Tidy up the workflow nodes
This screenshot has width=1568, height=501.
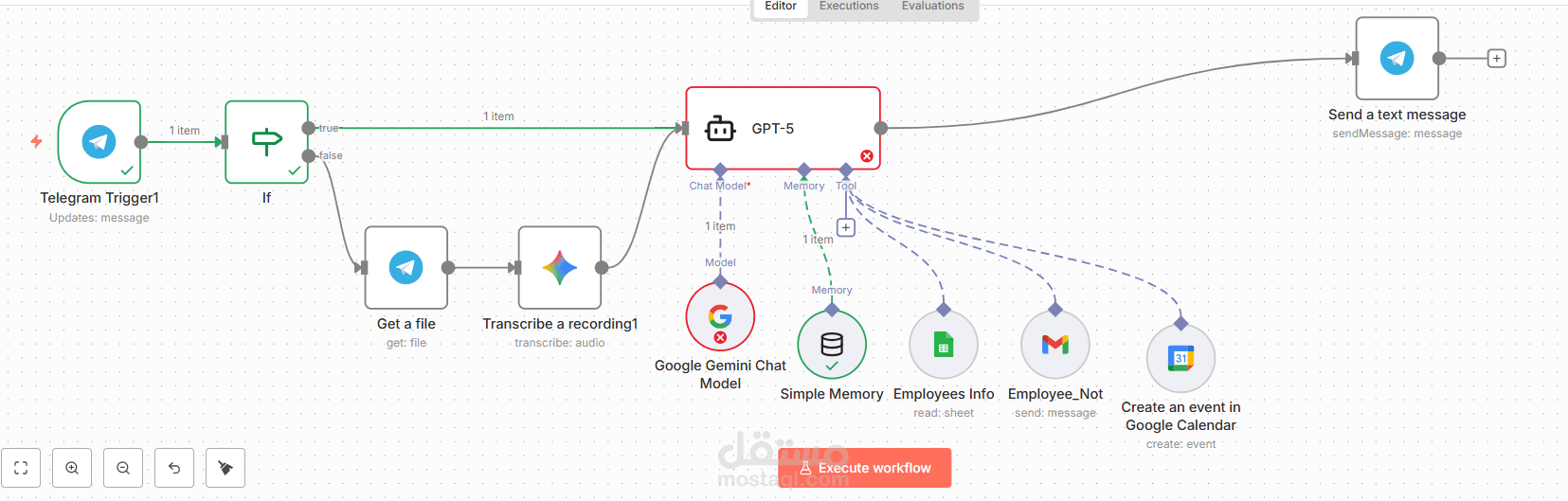(x=225, y=468)
